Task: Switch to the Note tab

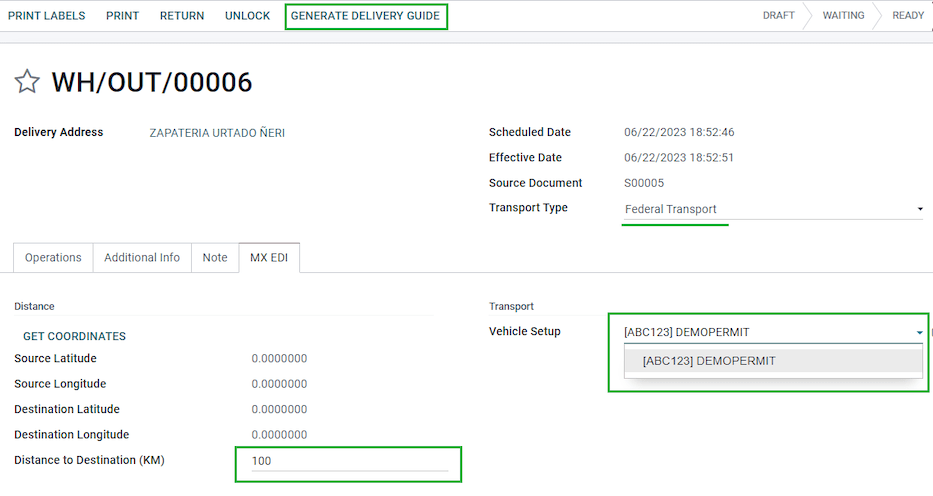Action: coord(215,257)
